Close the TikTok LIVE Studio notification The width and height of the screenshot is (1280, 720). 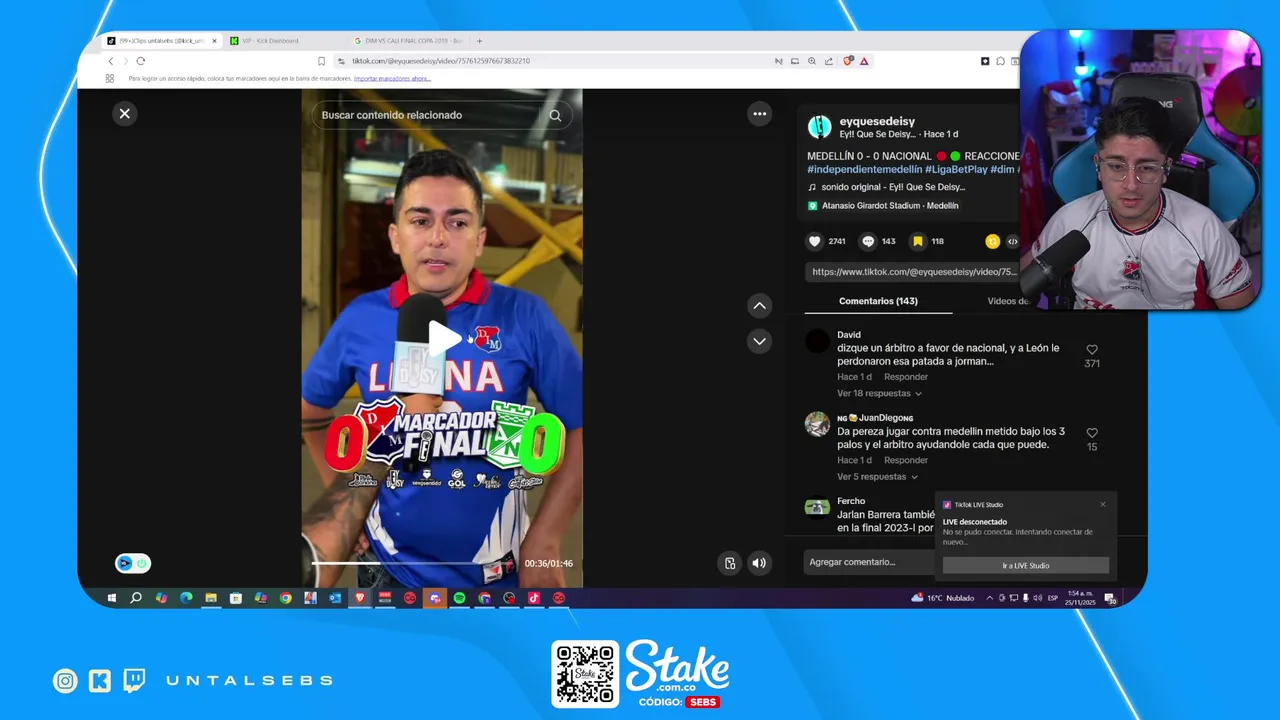(1103, 504)
